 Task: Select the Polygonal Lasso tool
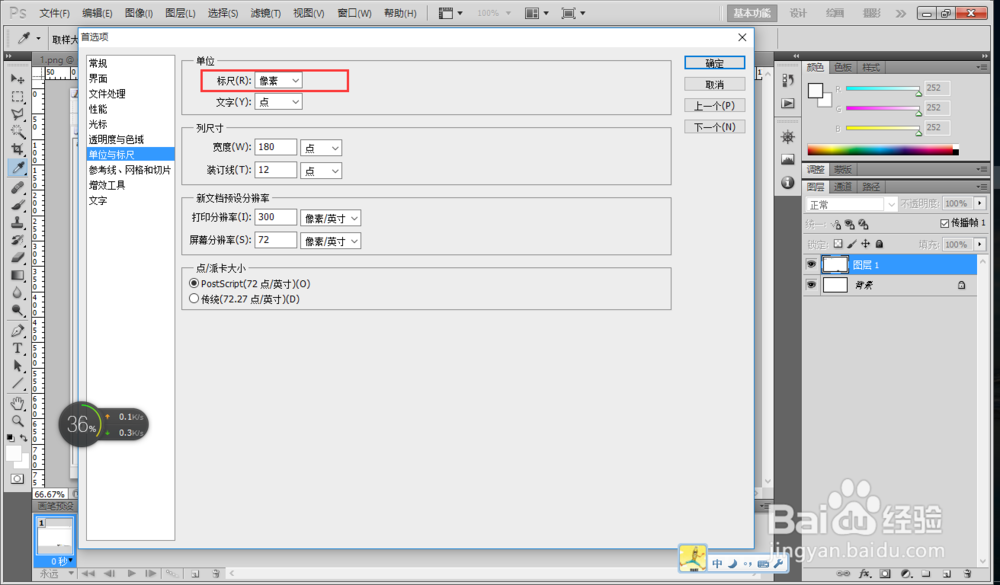pyautogui.click(x=17, y=114)
